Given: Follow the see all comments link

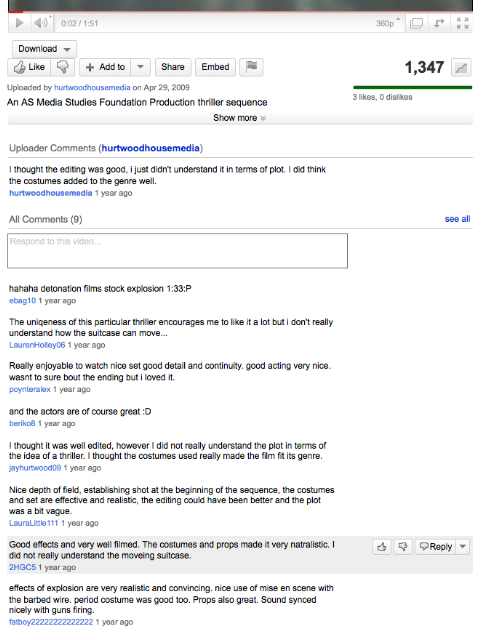Looking at the screenshot, I should coord(457,219).
